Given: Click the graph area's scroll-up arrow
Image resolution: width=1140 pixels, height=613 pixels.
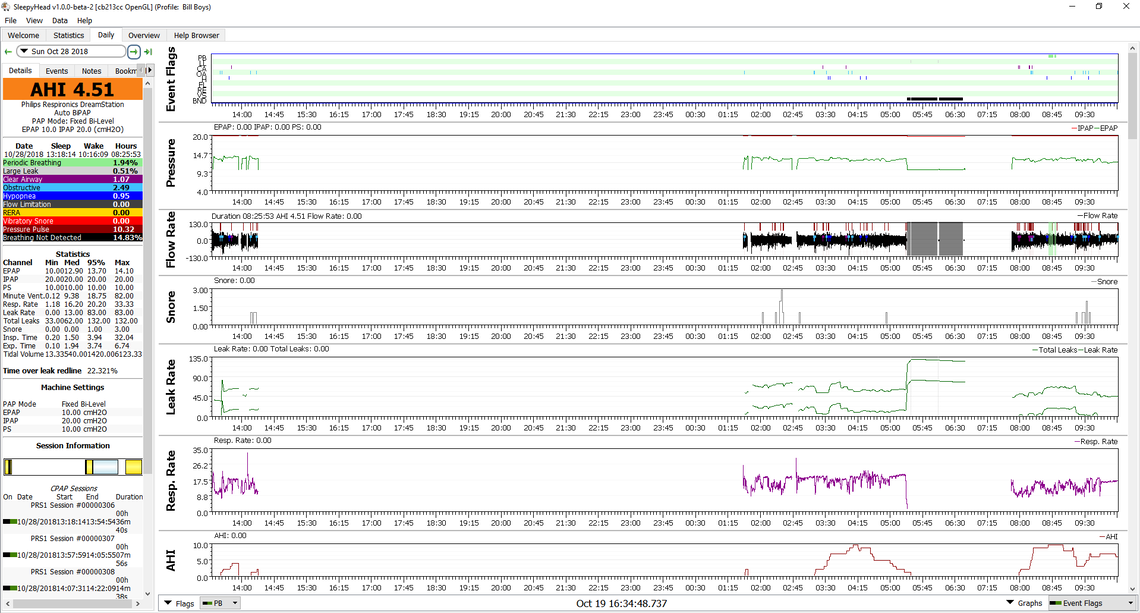Looking at the screenshot, I should pyautogui.click(x=1132, y=49).
